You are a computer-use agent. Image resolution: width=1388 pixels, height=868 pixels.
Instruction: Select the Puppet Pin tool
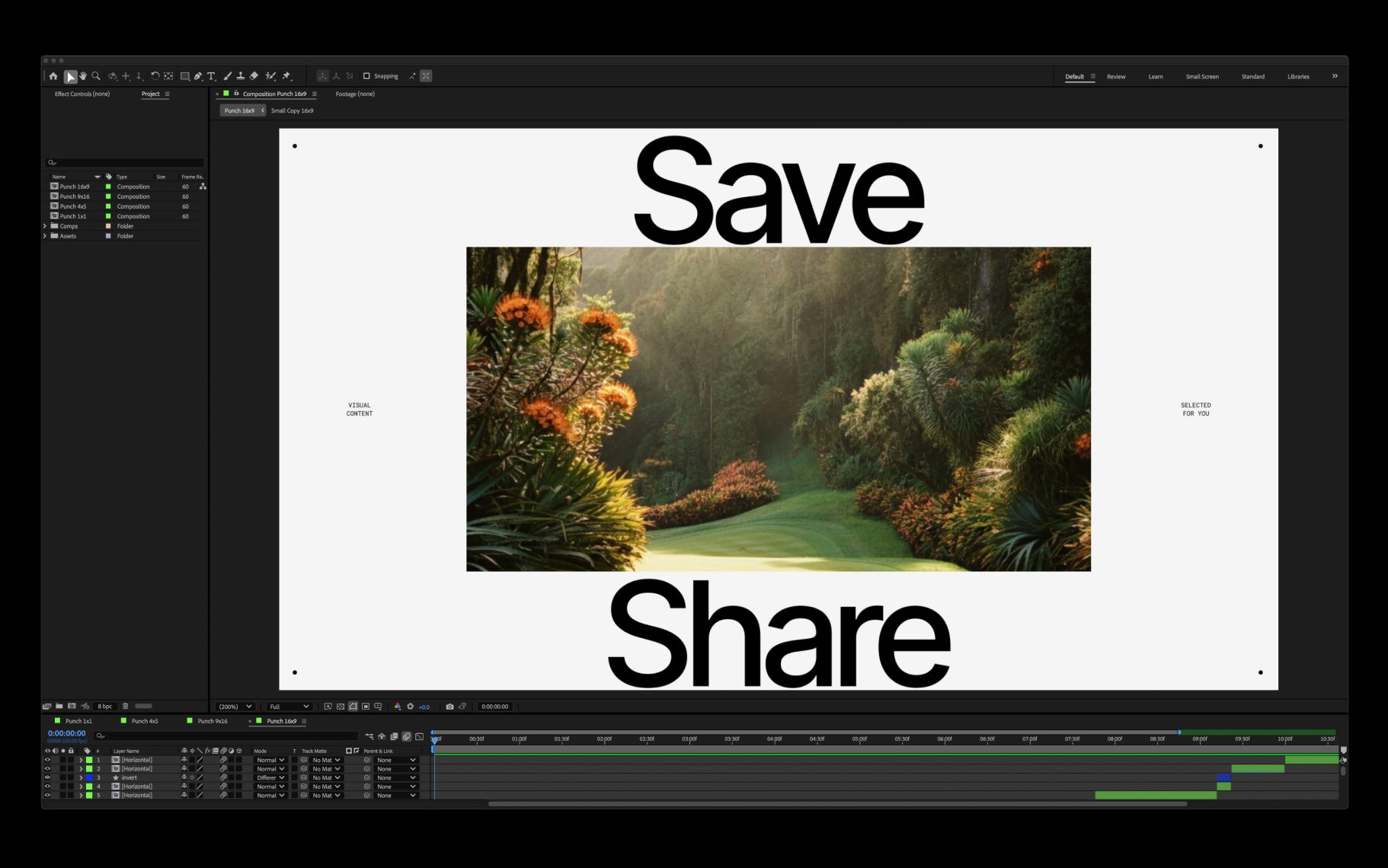click(286, 76)
